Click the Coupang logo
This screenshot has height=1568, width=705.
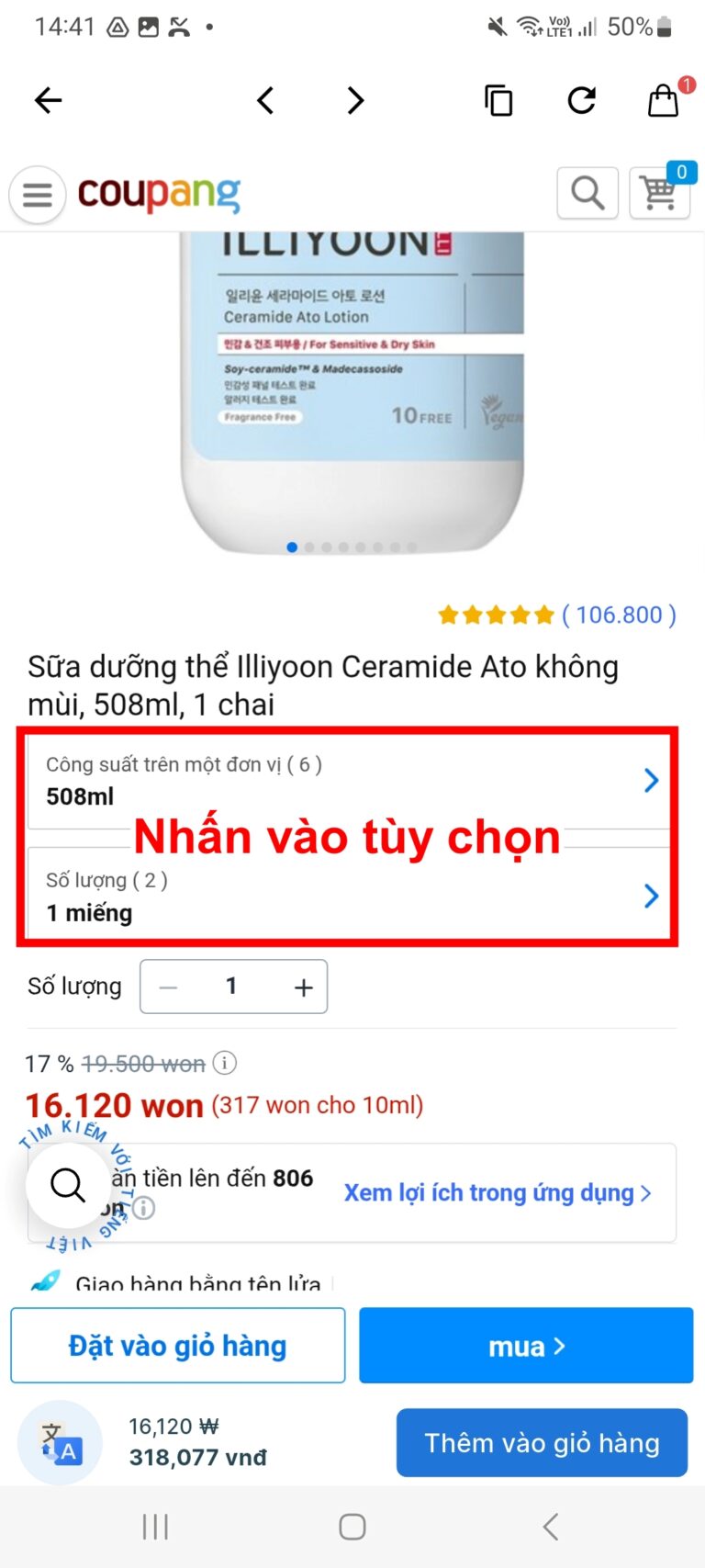[x=159, y=194]
